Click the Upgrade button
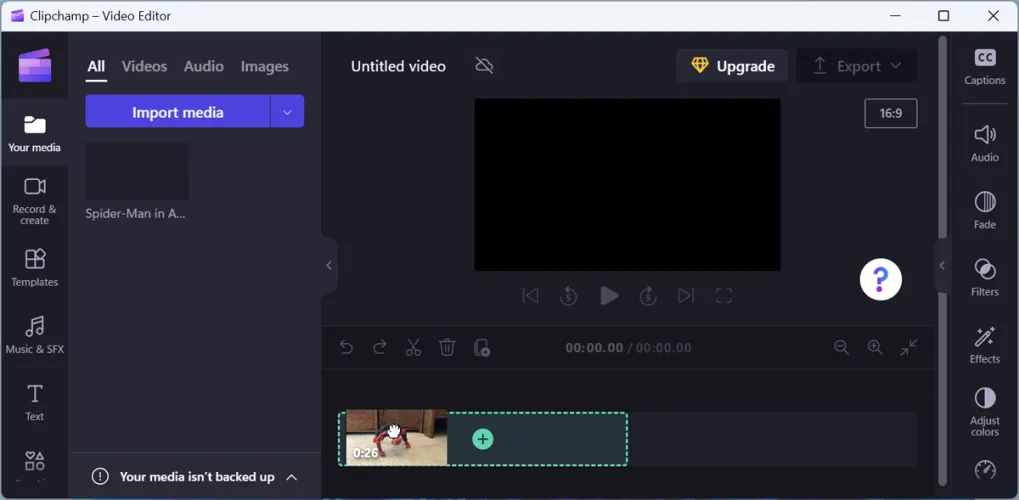This screenshot has width=1019, height=500. tap(732, 66)
